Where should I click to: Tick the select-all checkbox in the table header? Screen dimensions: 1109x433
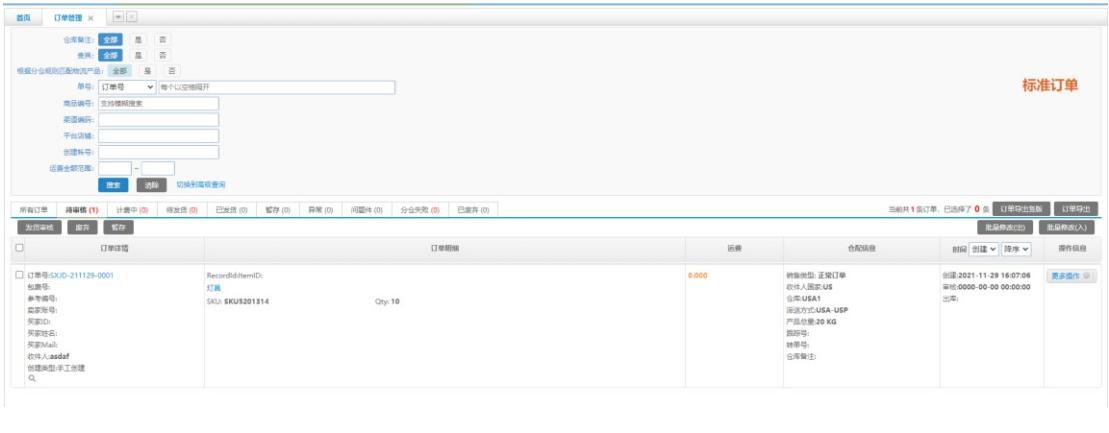click(19, 247)
